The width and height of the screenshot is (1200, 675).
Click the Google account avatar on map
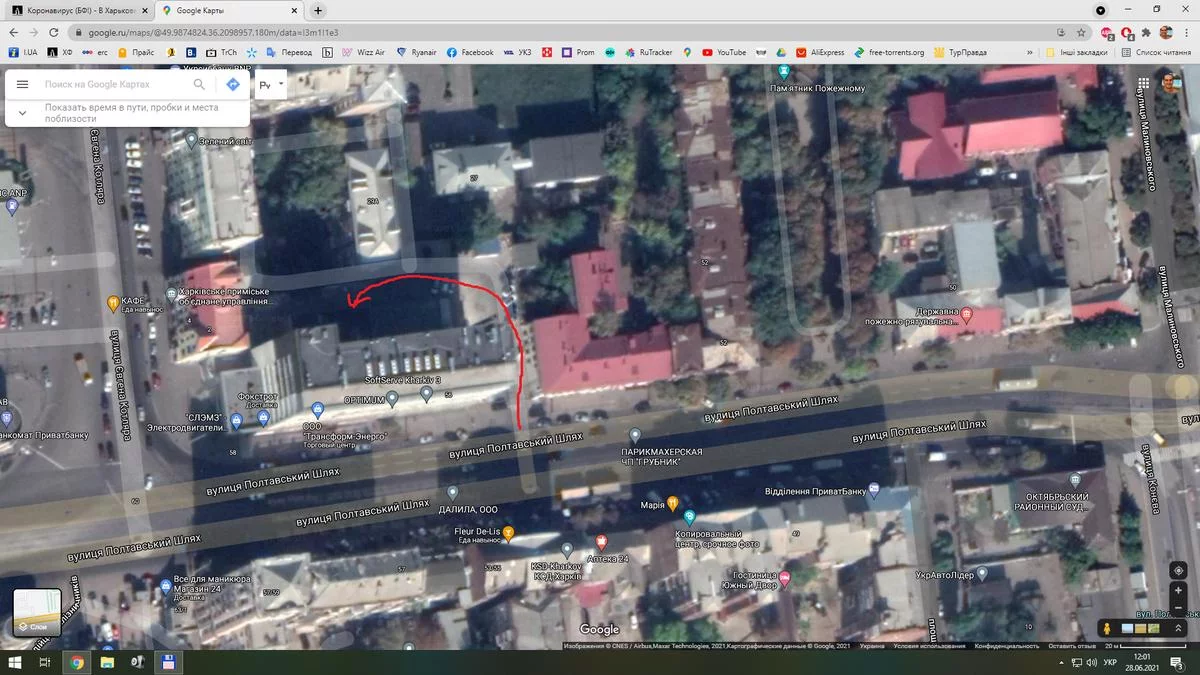[1170, 85]
